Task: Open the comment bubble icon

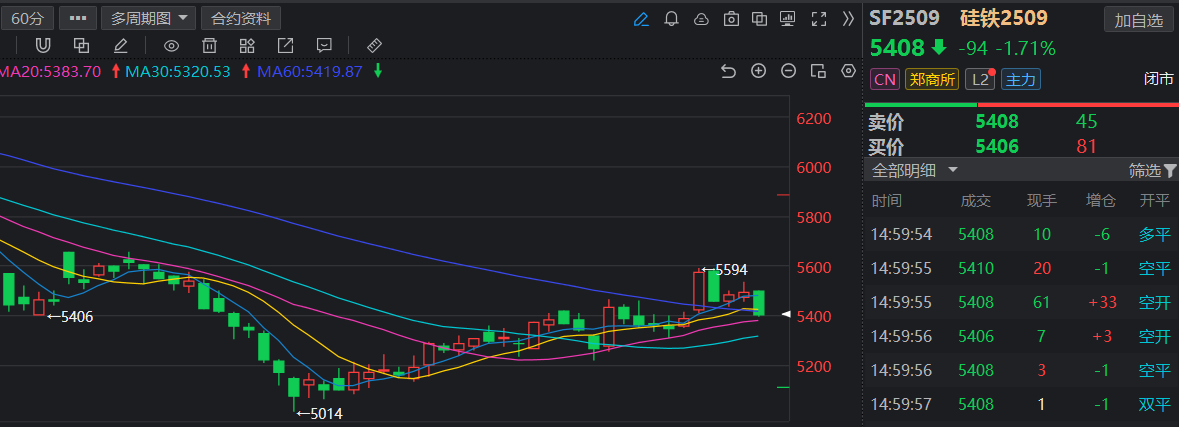Action: (x=324, y=46)
